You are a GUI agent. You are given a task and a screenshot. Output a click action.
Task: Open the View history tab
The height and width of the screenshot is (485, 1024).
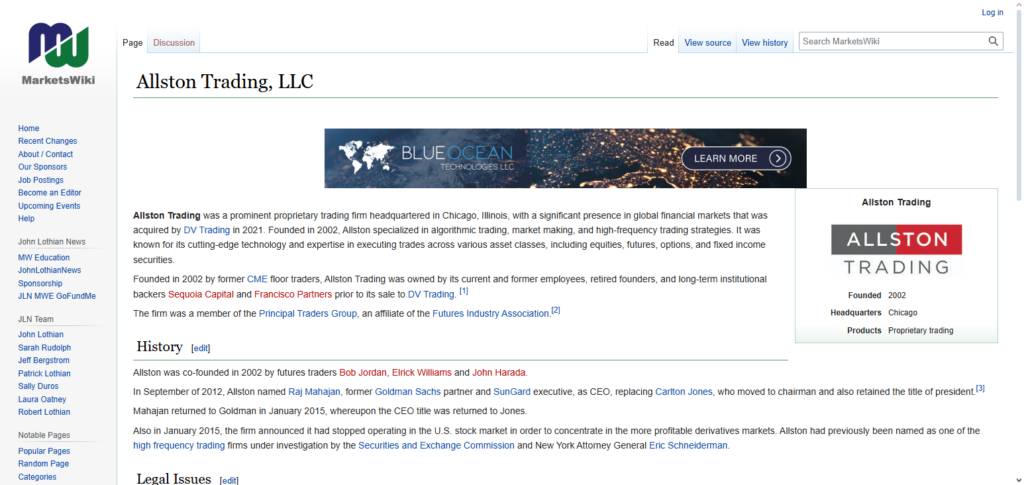coord(764,43)
